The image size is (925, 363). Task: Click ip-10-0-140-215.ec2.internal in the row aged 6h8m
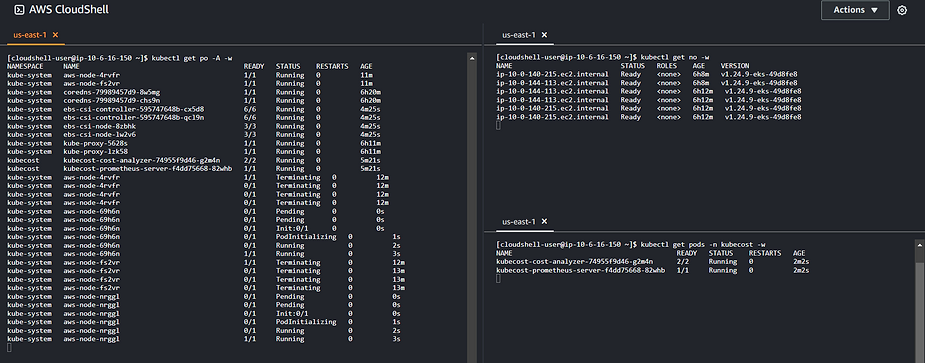coord(552,74)
